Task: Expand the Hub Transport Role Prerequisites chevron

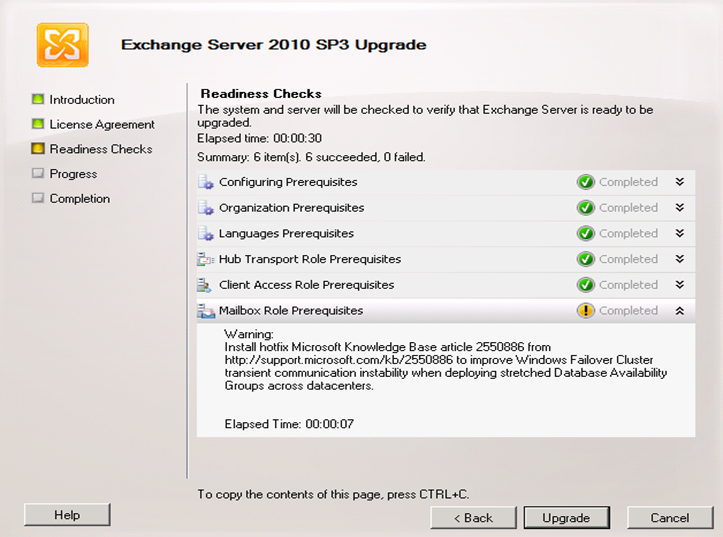Action: click(x=680, y=259)
